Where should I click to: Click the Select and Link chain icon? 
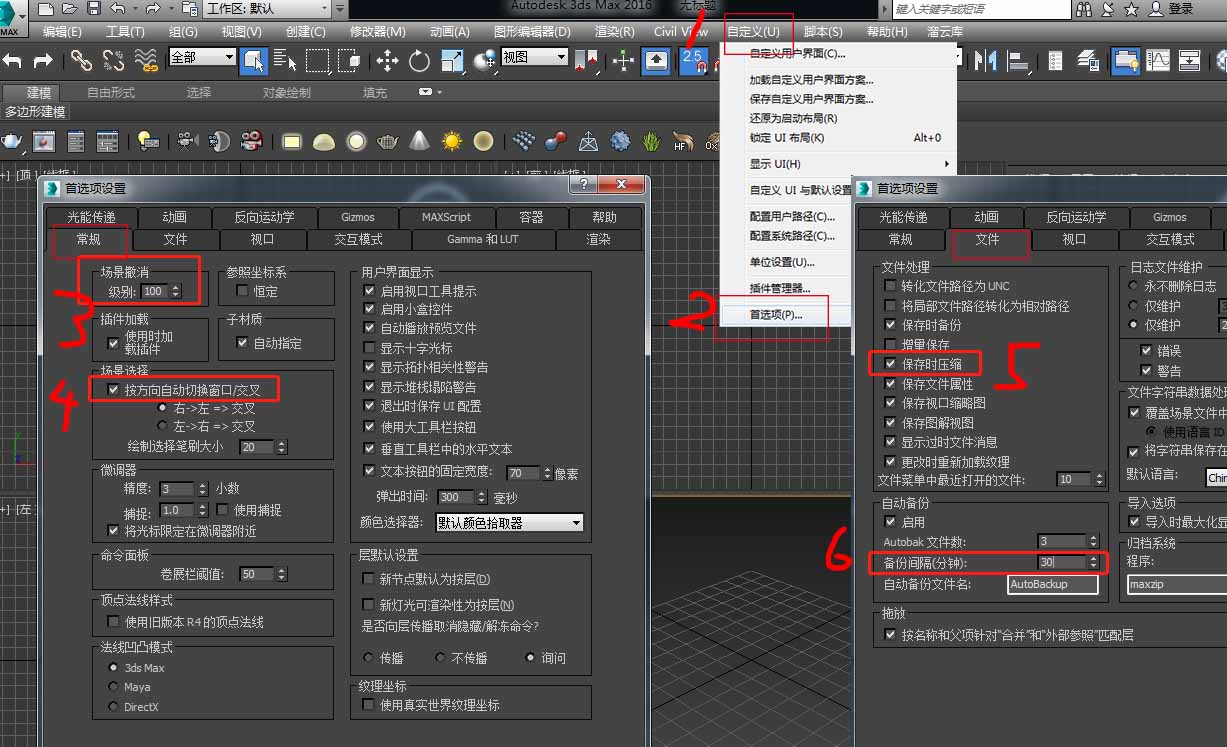point(81,61)
